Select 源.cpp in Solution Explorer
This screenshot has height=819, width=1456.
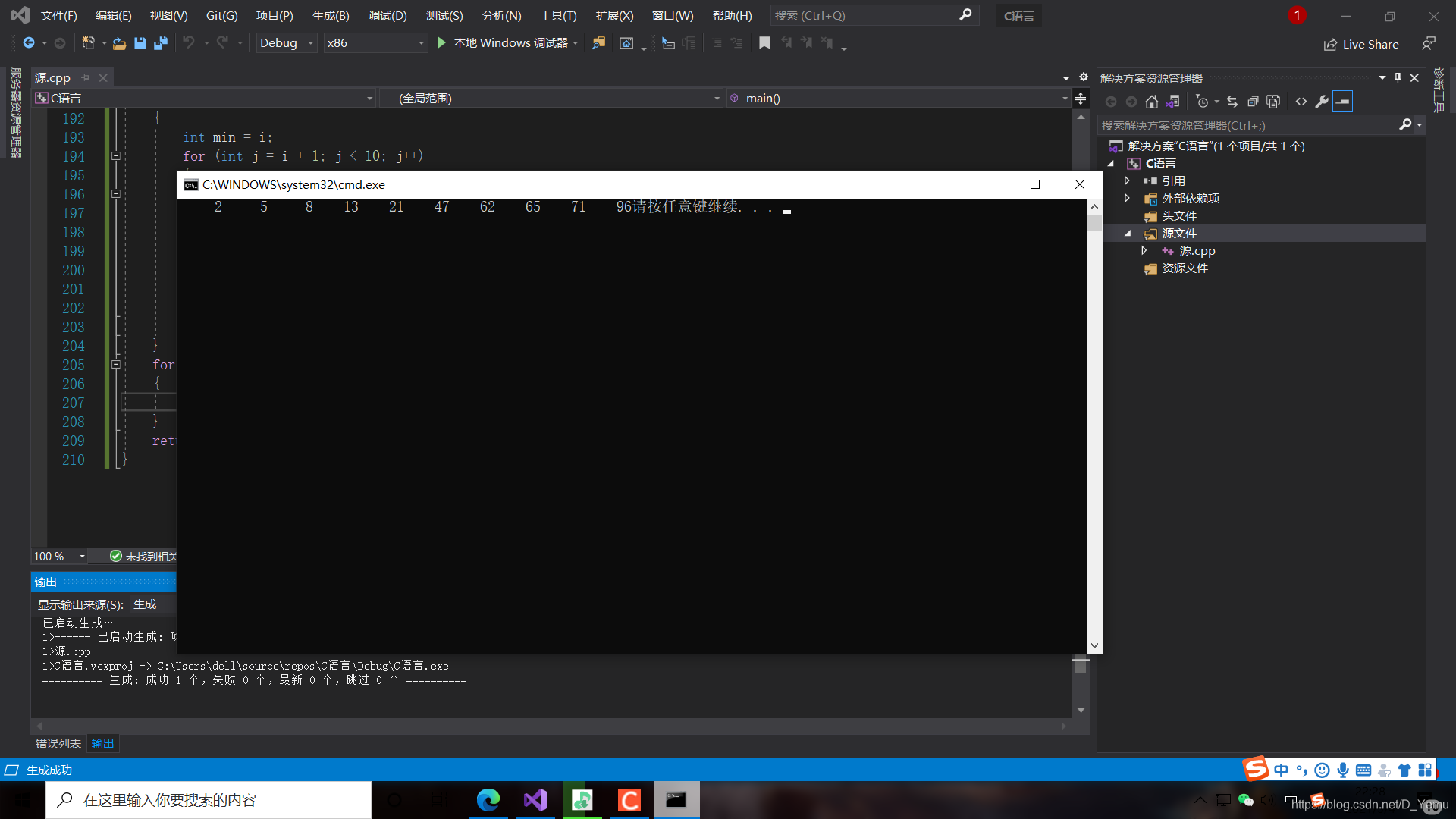point(1197,251)
